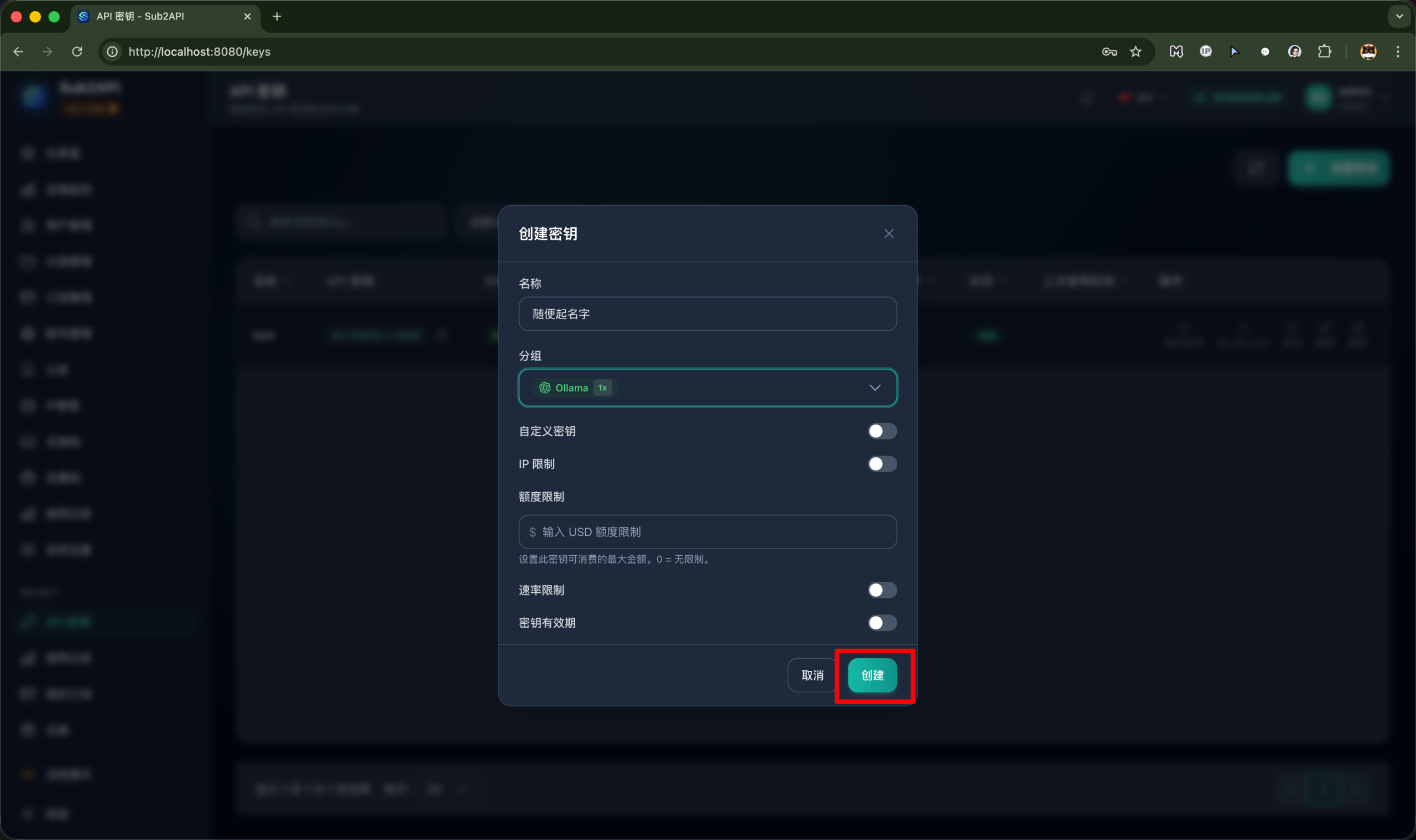
Task: Click the 创建 button
Action: click(872, 675)
